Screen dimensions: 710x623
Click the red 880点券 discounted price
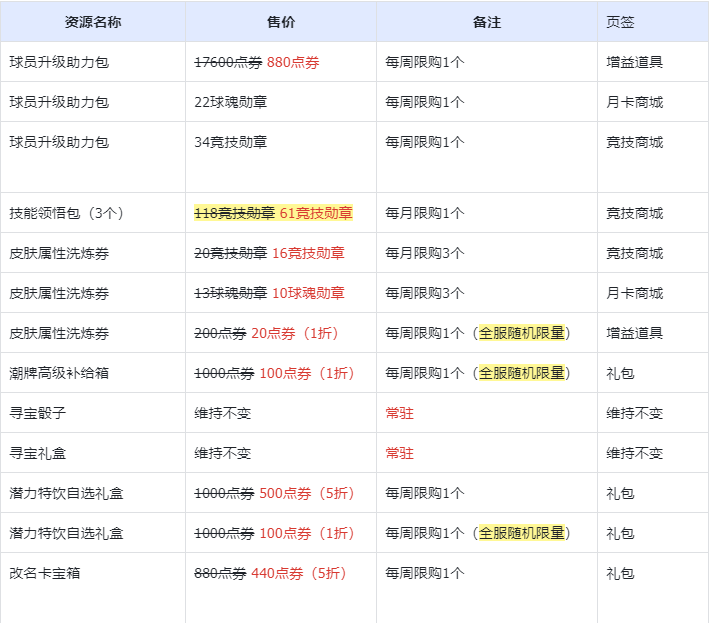pos(293,62)
